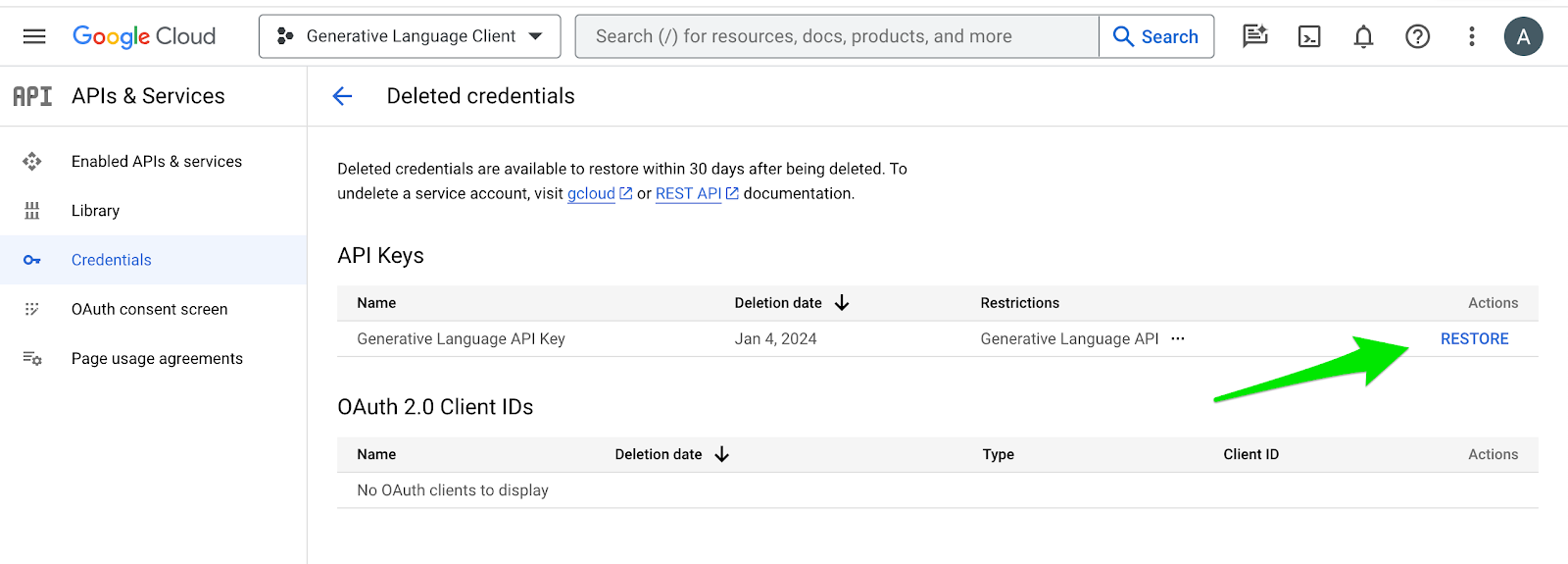Open Enabled APIs & services page
1568x564 pixels.
[156, 161]
